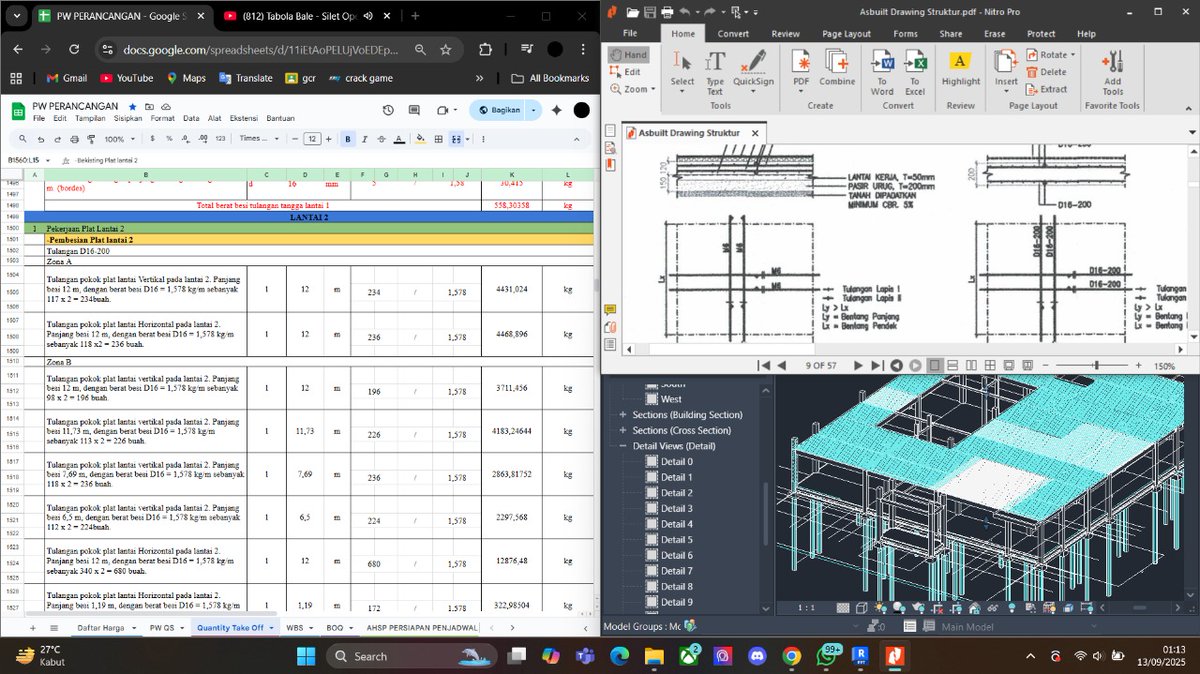Switch to the PW QS sheet tab
This screenshot has width=1200, height=674.
click(x=162, y=627)
